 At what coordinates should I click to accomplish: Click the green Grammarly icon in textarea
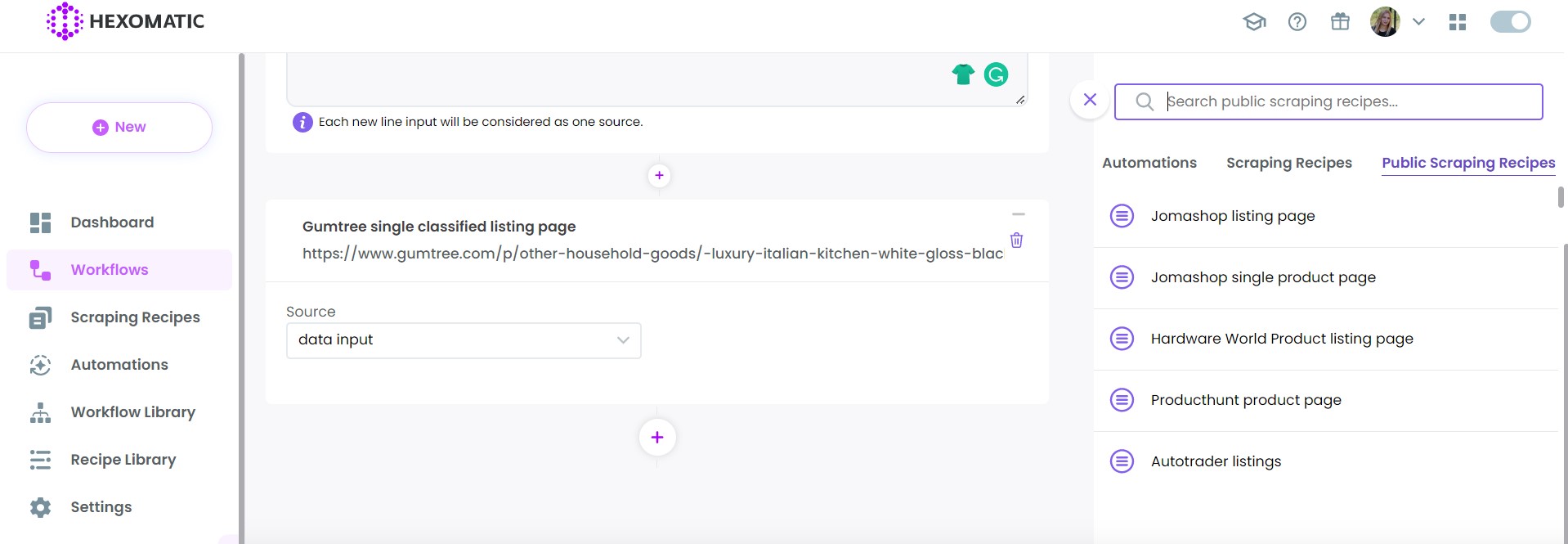(x=996, y=74)
